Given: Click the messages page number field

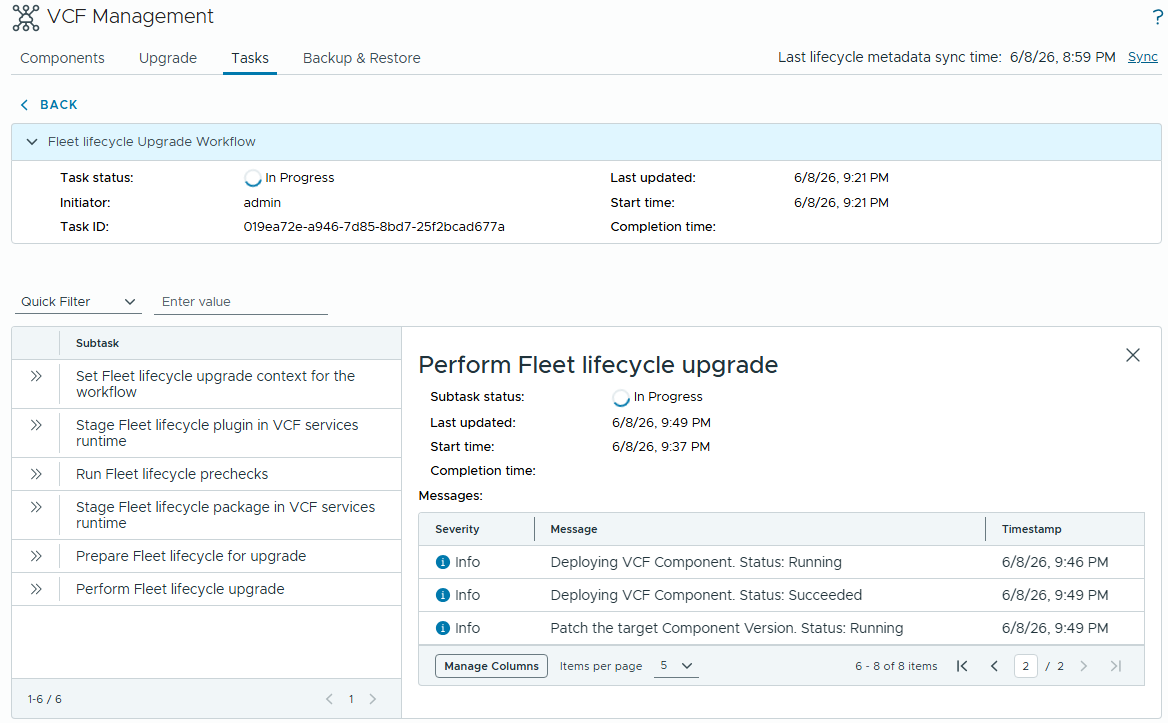Looking at the screenshot, I should pyautogui.click(x=1026, y=666).
